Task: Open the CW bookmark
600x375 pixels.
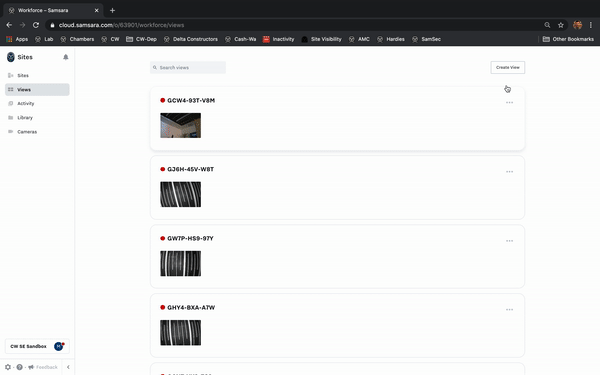Action: click(x=110, y=39)
